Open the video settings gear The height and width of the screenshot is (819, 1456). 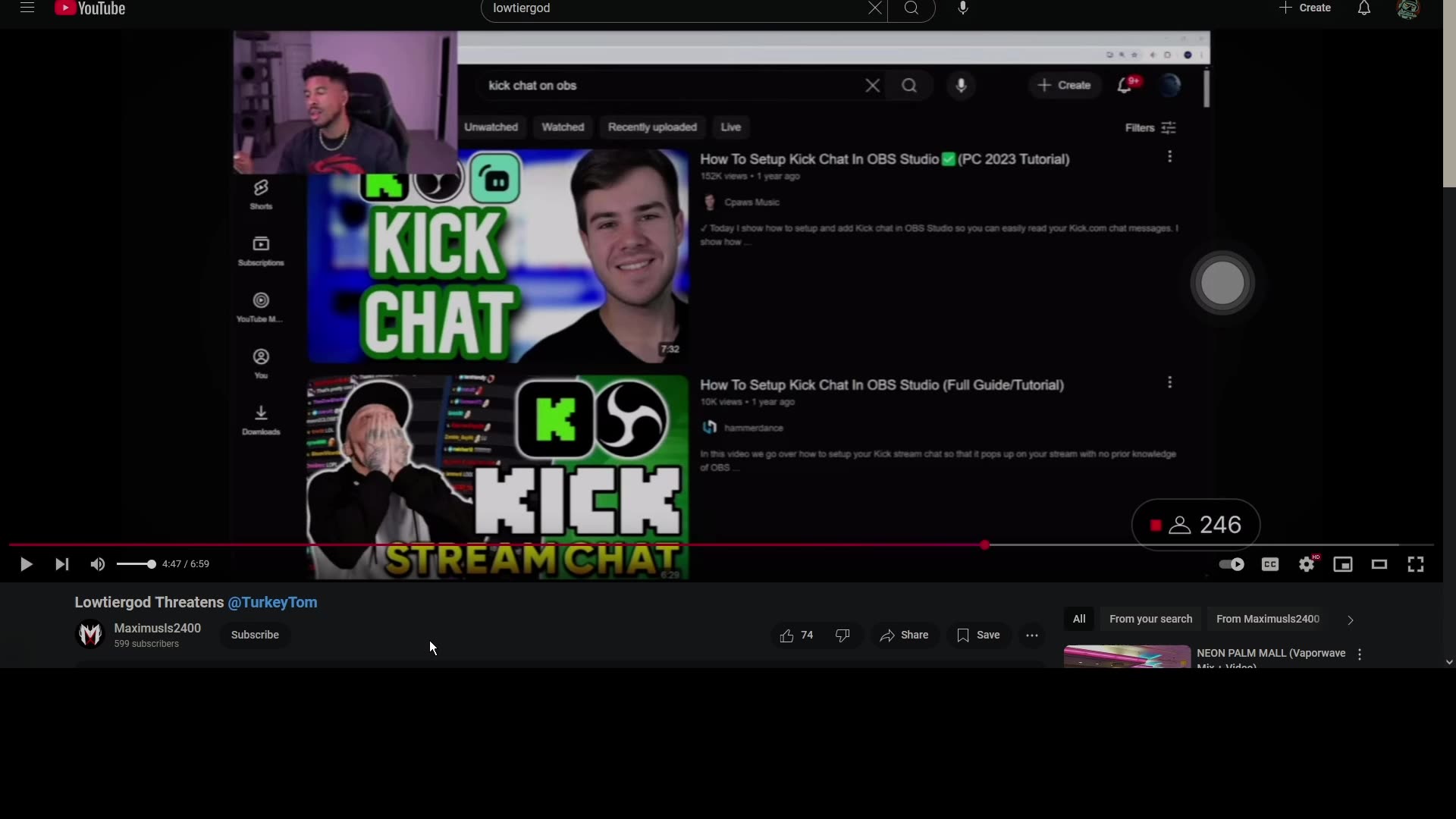1307,564
